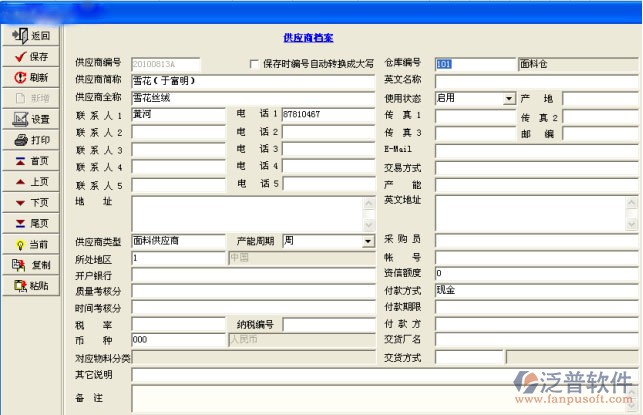Click the 英文地址 scrollbar up arrow
The width and height of the screenshot is (643, 415).
tap(632, 202)
